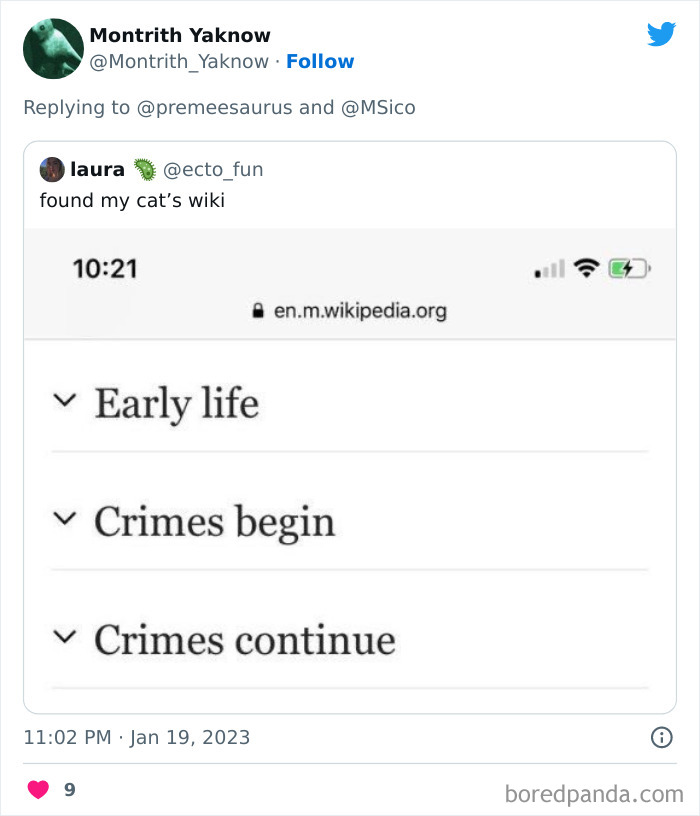Click the padlock icon in the address bar
Image resolution: width=700 pixels, height=816 pixels.
[x=261, y=310]
